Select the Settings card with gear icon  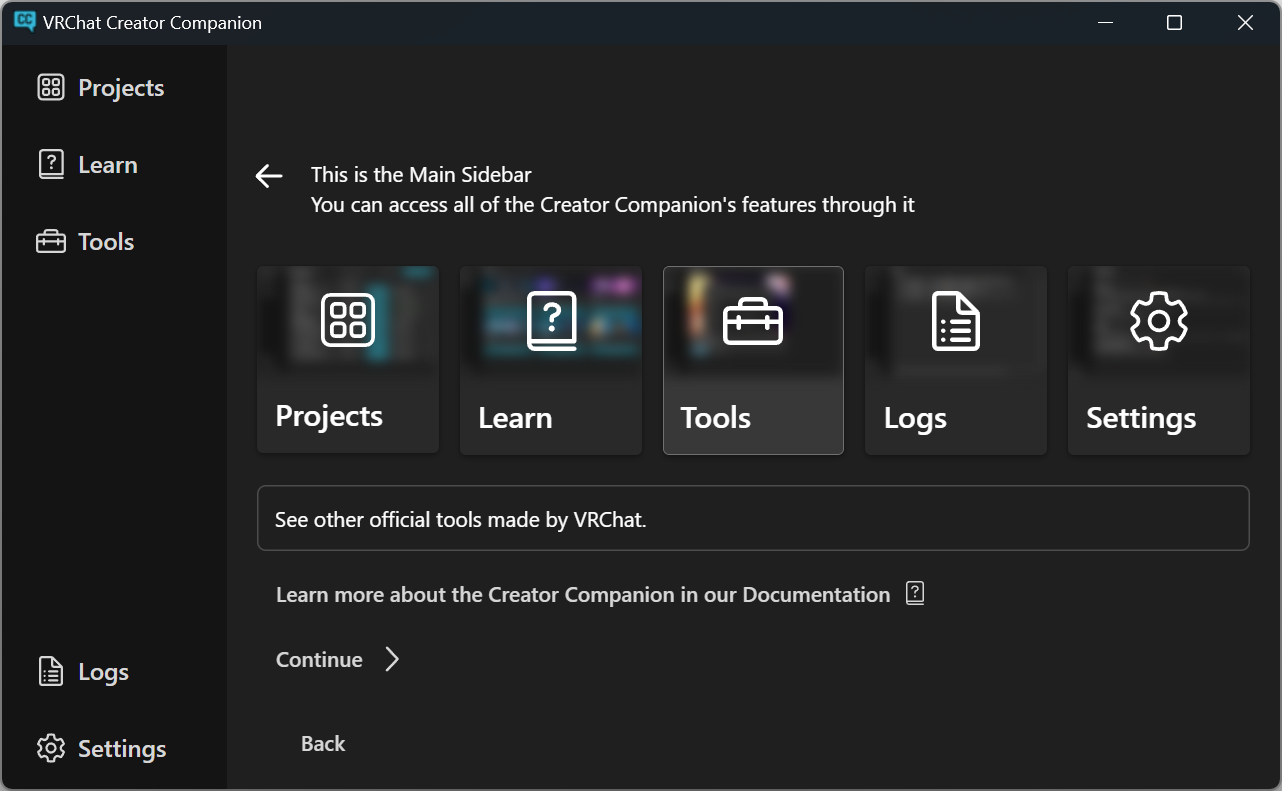(1159, 360)
